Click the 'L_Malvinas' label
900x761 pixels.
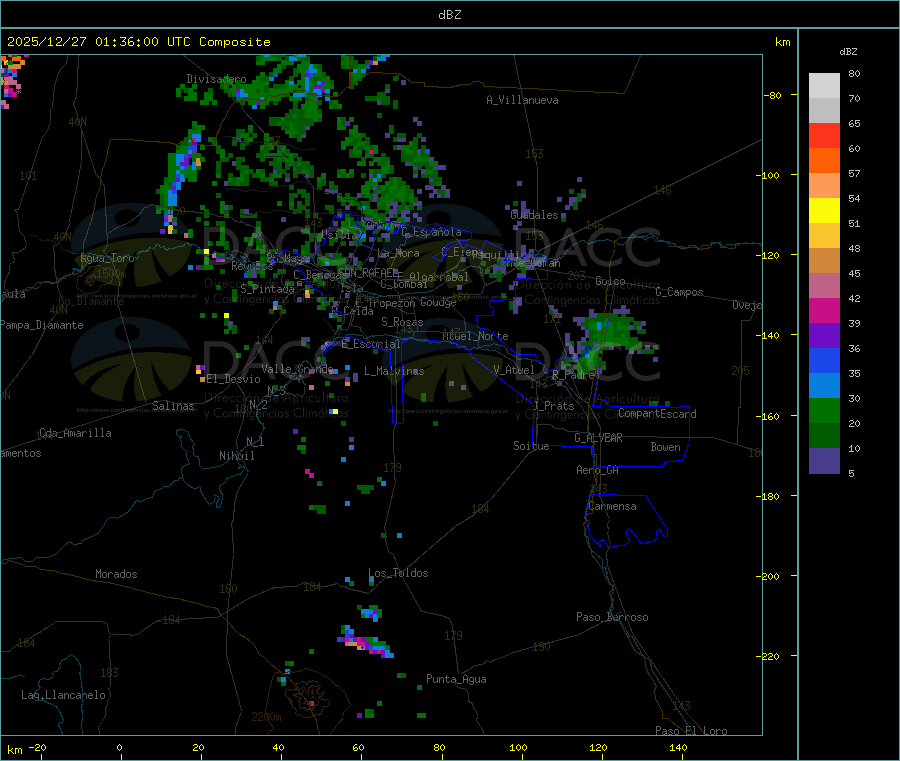pyautogui.click(x=394, y=371)
